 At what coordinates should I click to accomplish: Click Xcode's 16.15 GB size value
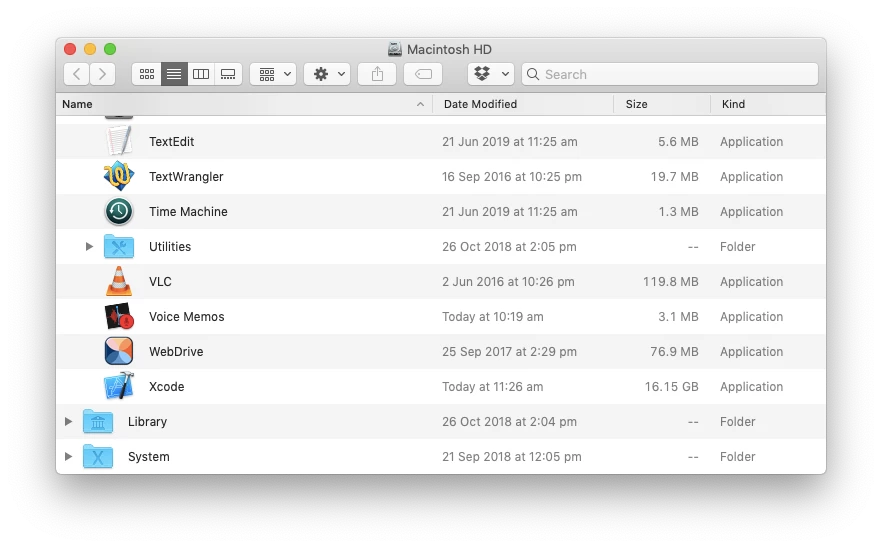point(672,387)
